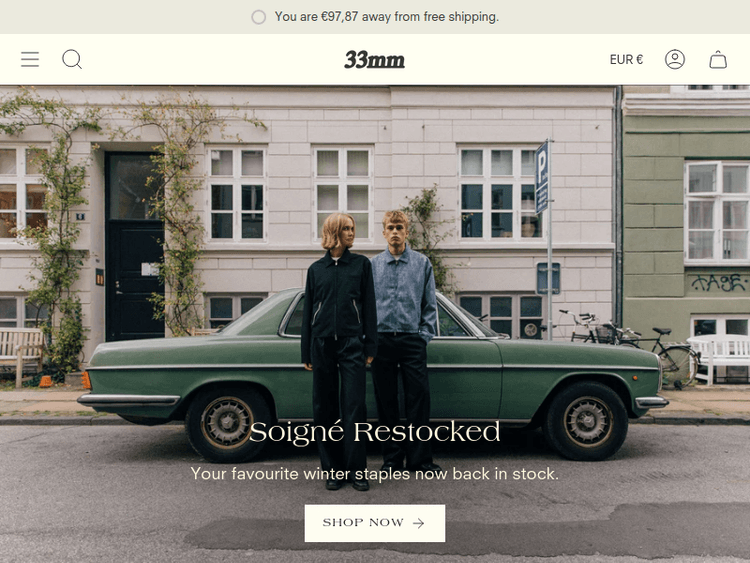Click the 33mm logo
The height and width of the screenshot is (563, 750).
(375, 60)
